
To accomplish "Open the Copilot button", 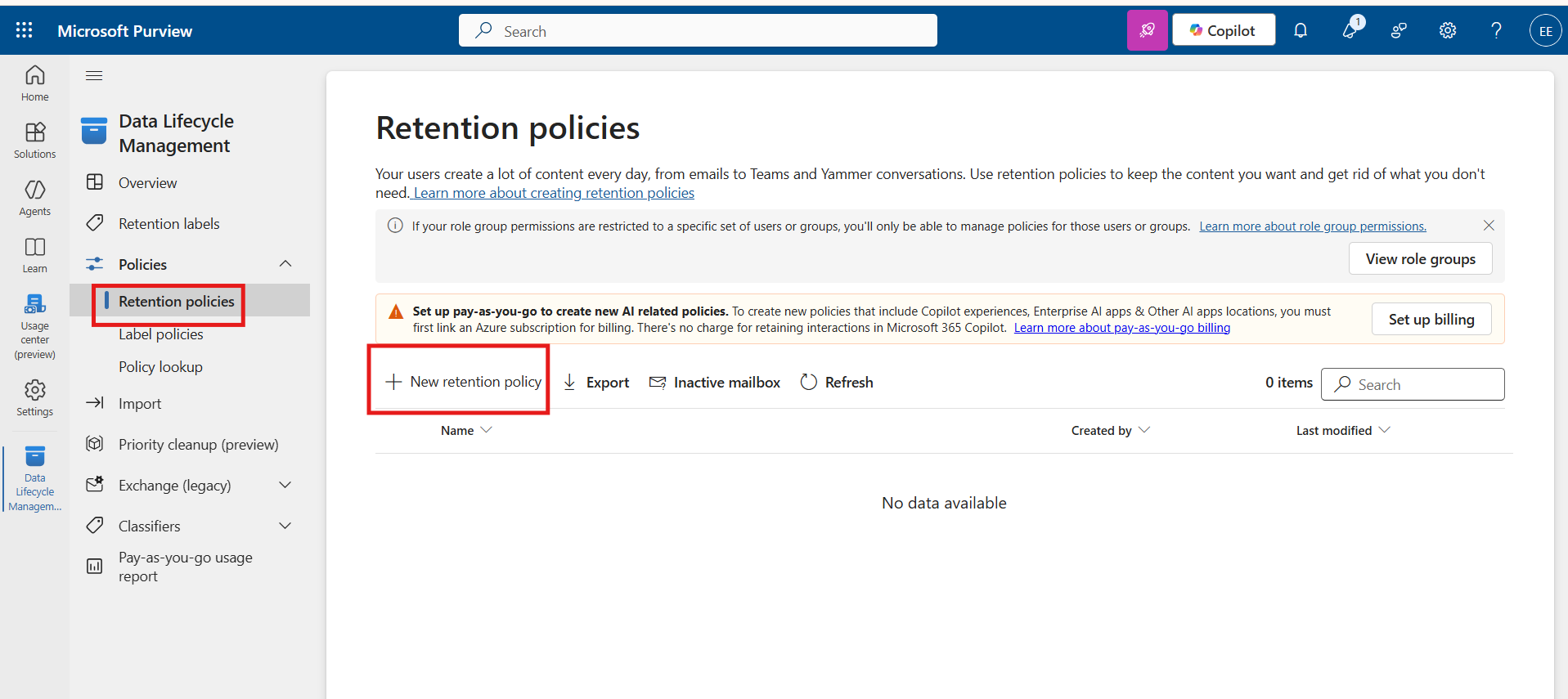I will click(x=1223, y=30).
